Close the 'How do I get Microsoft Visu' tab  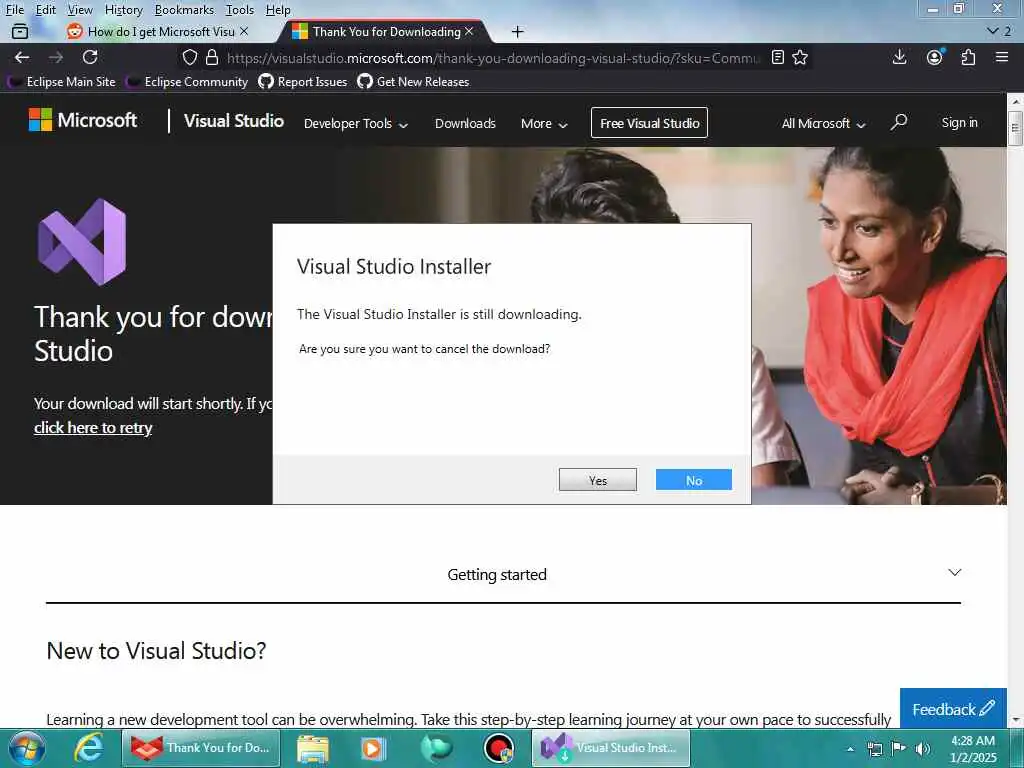pos(244,31)
